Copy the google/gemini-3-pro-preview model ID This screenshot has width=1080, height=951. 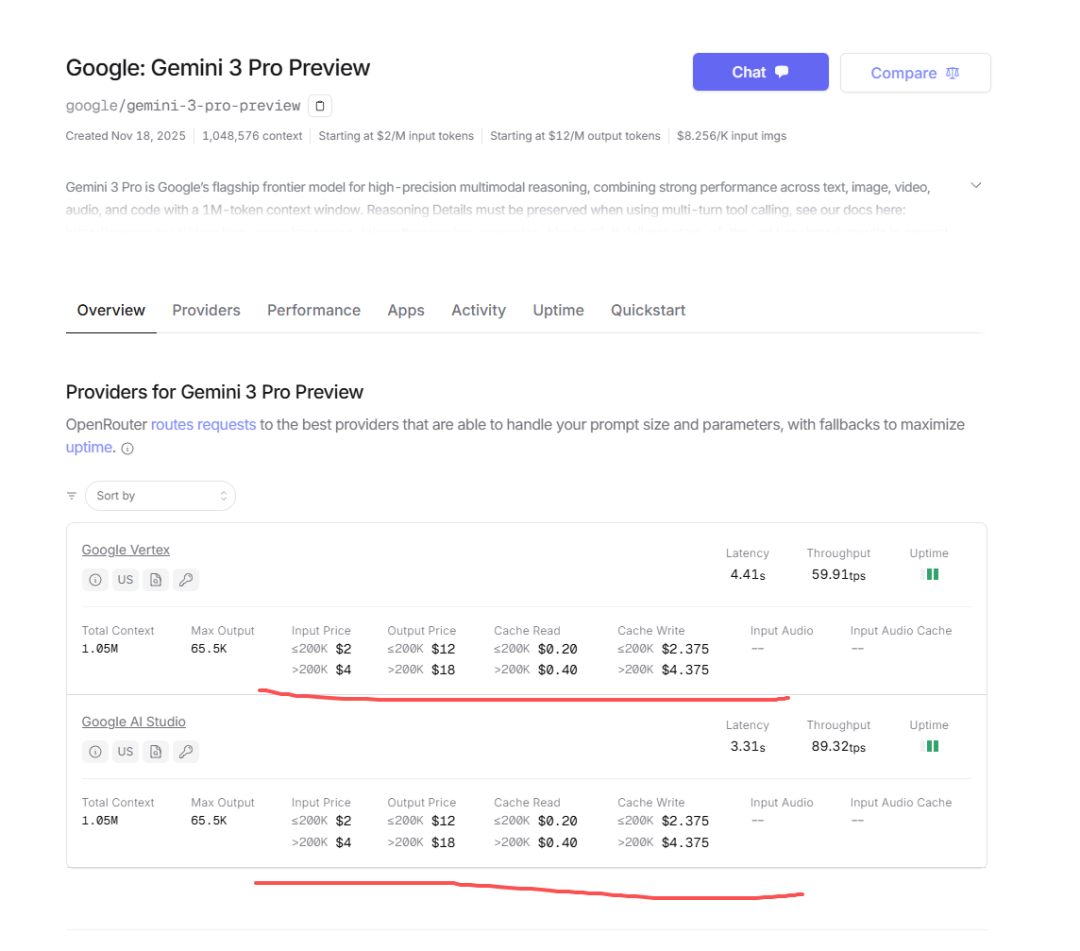(319, 105)
